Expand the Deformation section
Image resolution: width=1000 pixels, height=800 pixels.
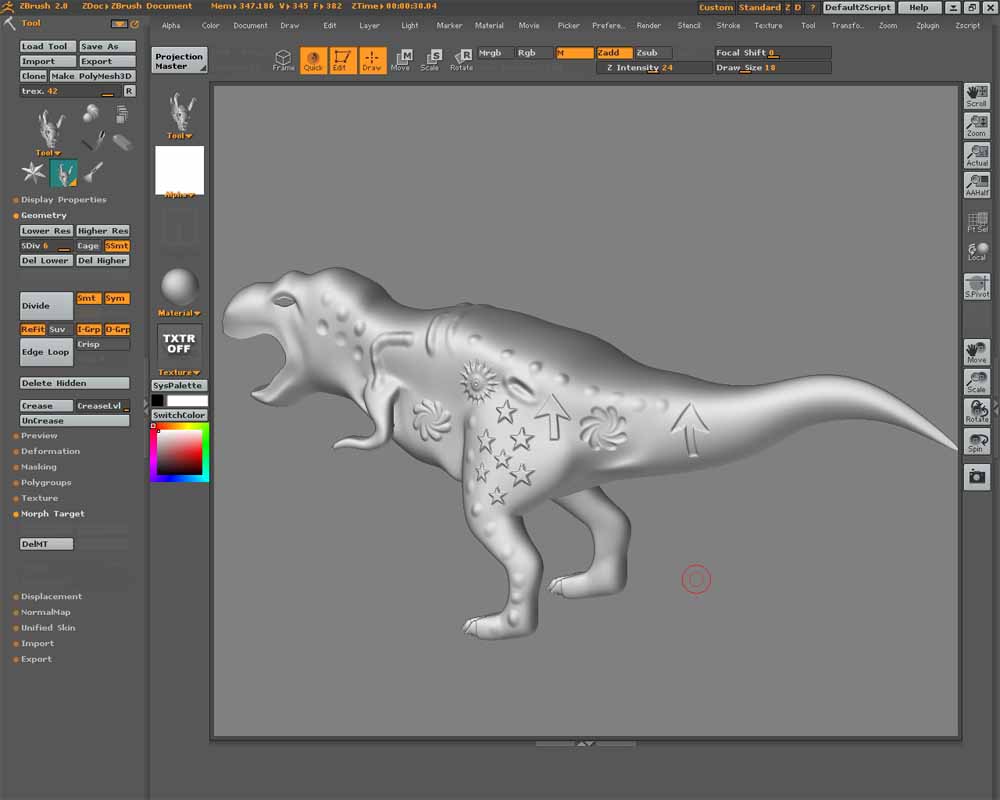[50, 451]
